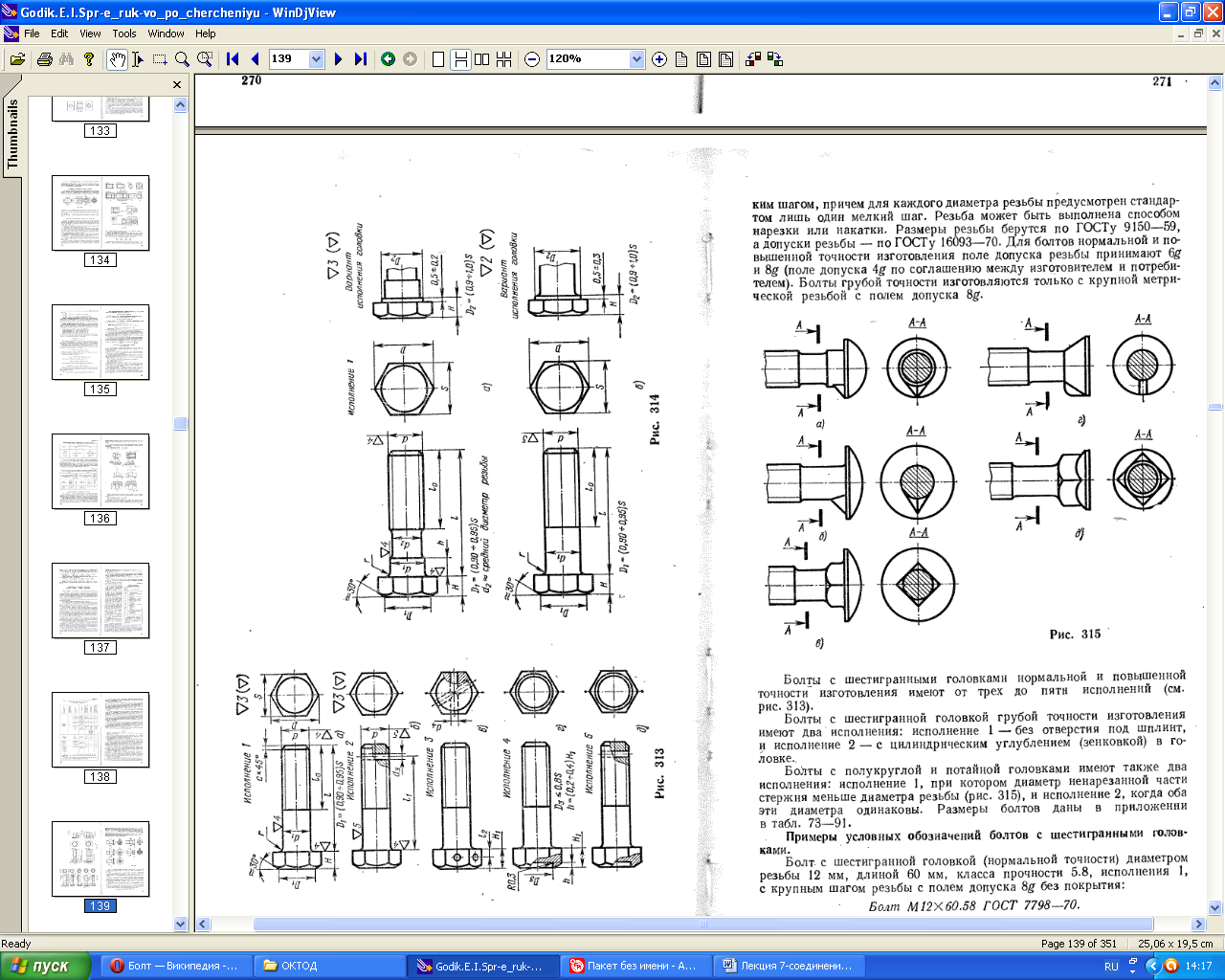1225x980 pixels.
Task: Click the document scroll left arrow
Action: [x=203, y=924]
